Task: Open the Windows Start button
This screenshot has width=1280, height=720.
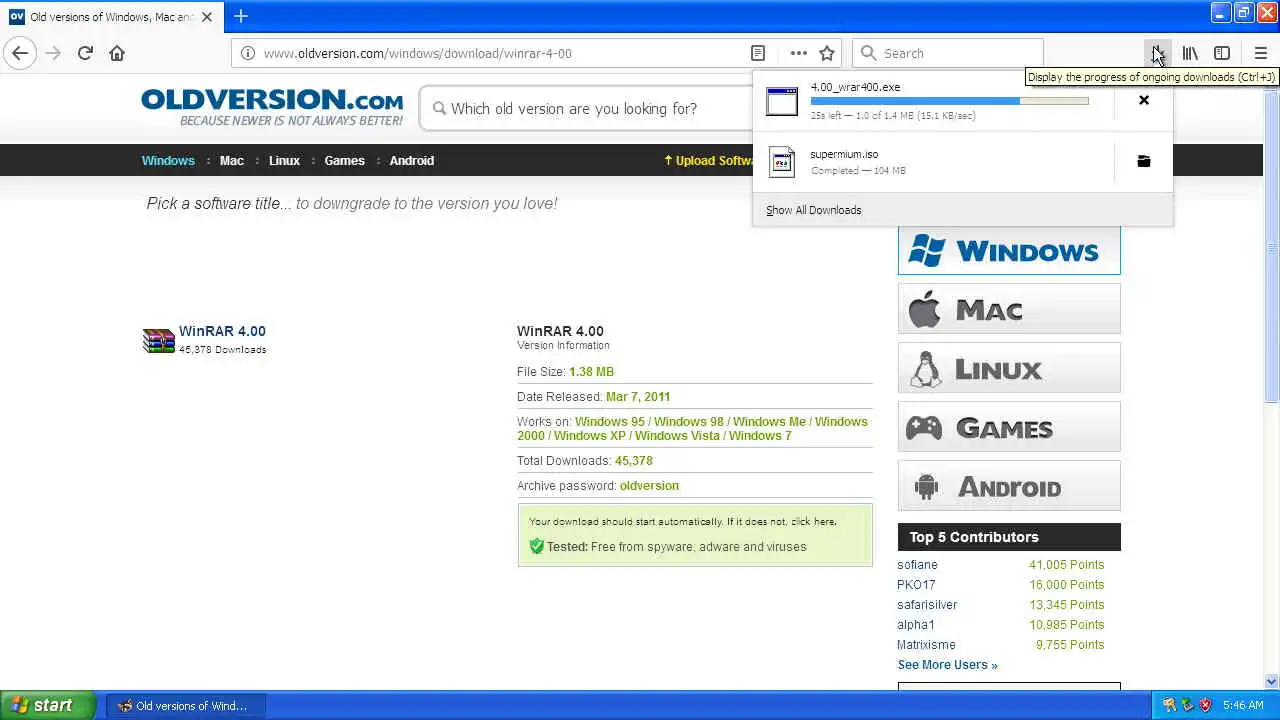Action: click(x=48, y=705)
